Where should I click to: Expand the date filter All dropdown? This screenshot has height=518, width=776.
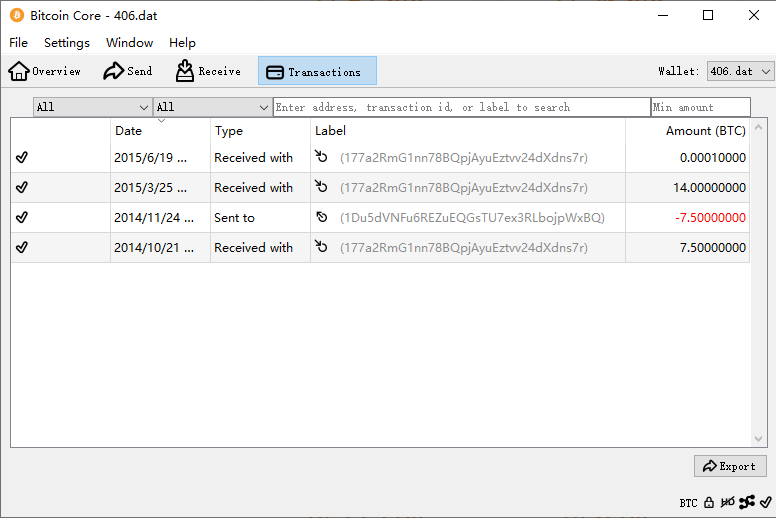tap(92, 107)
